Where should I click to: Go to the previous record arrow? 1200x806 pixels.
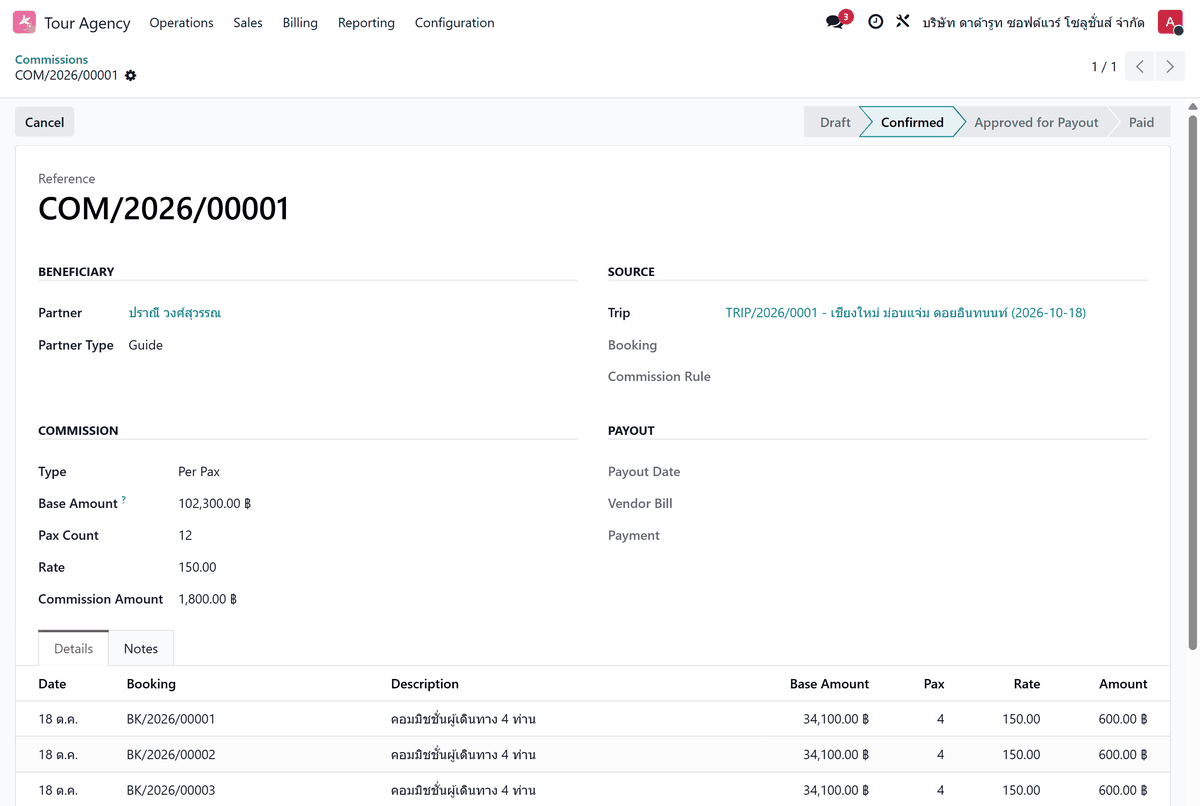(x=1140, y=67)
